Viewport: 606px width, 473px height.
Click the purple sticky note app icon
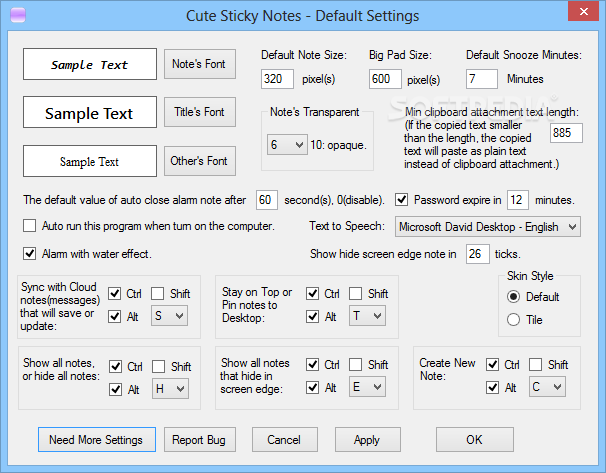tap(18, 15)
